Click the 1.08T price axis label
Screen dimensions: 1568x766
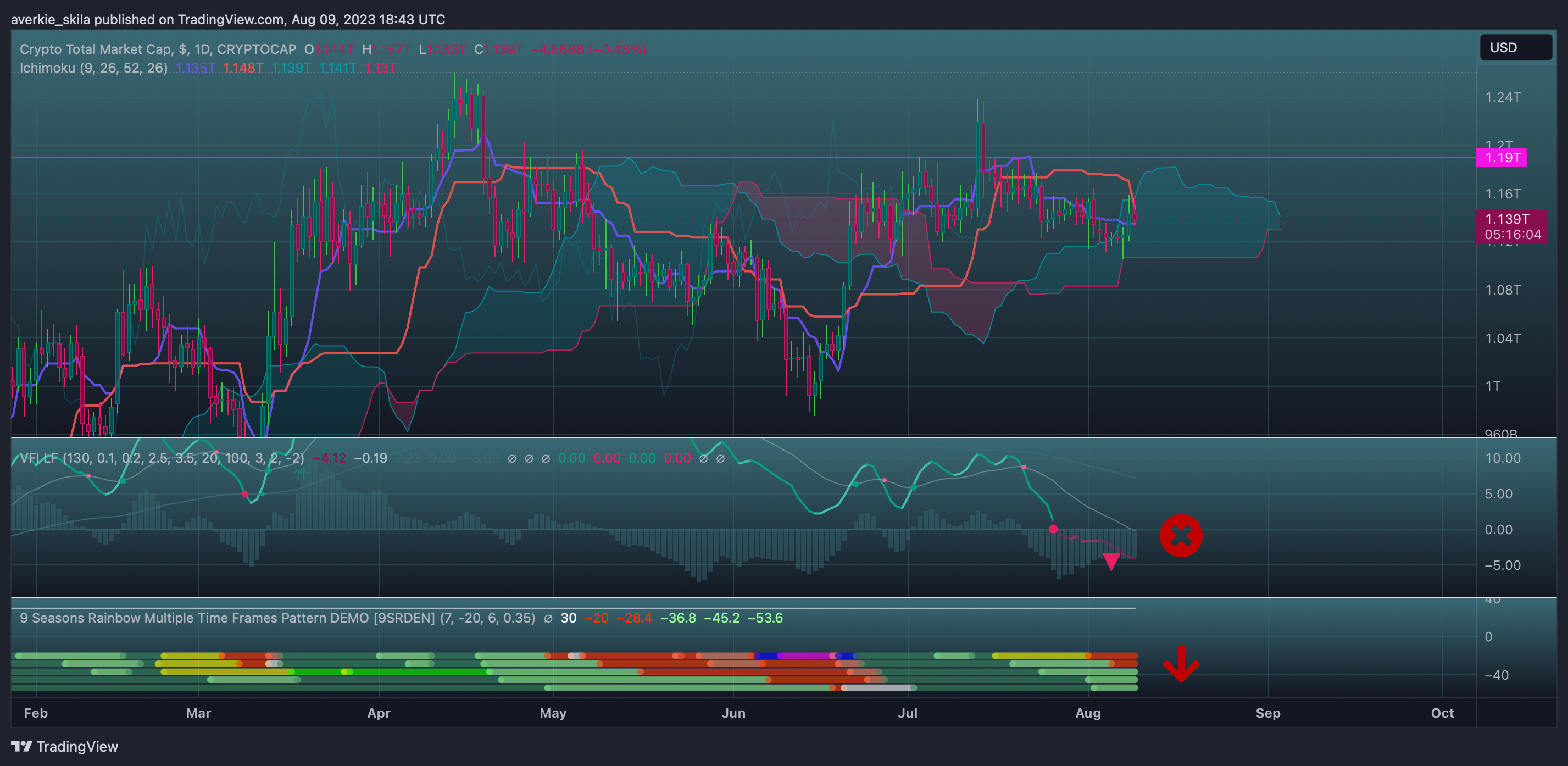tap(1503, 290)
